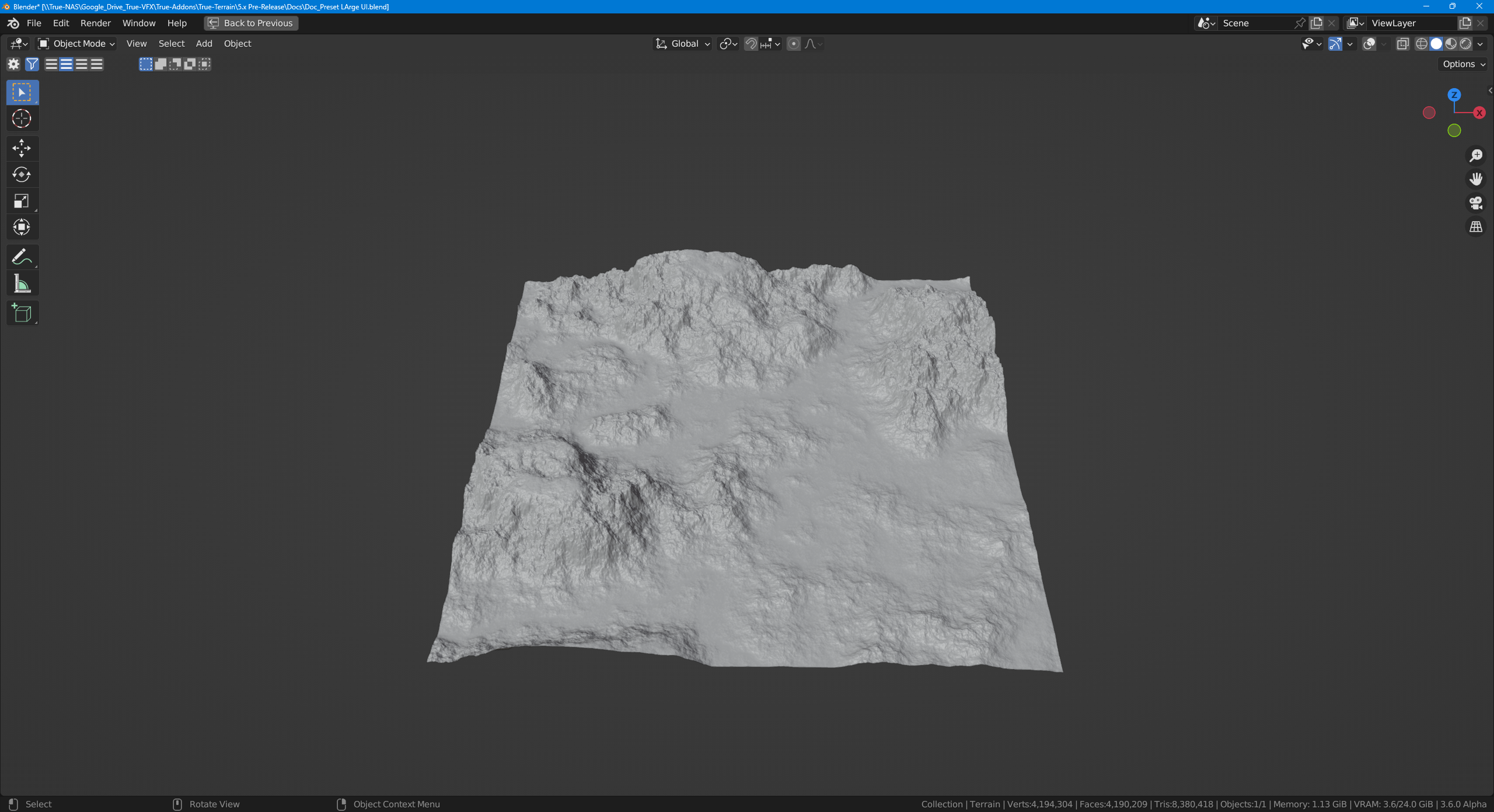
Task: Switch to wireframe viewport shading
Action: [x=1422, y=44]
